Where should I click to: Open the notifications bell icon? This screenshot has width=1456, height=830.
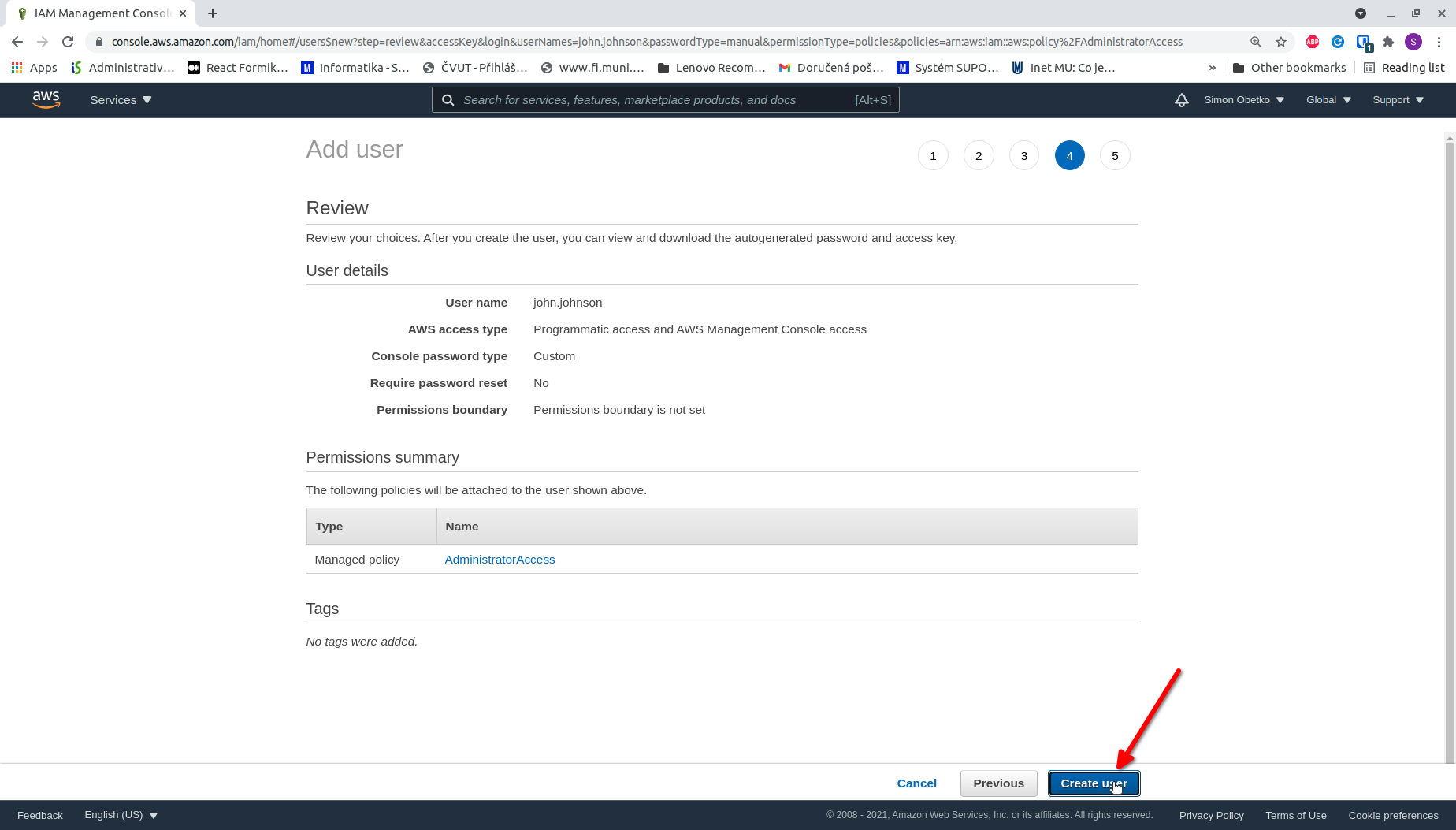tap(1181, 100)
